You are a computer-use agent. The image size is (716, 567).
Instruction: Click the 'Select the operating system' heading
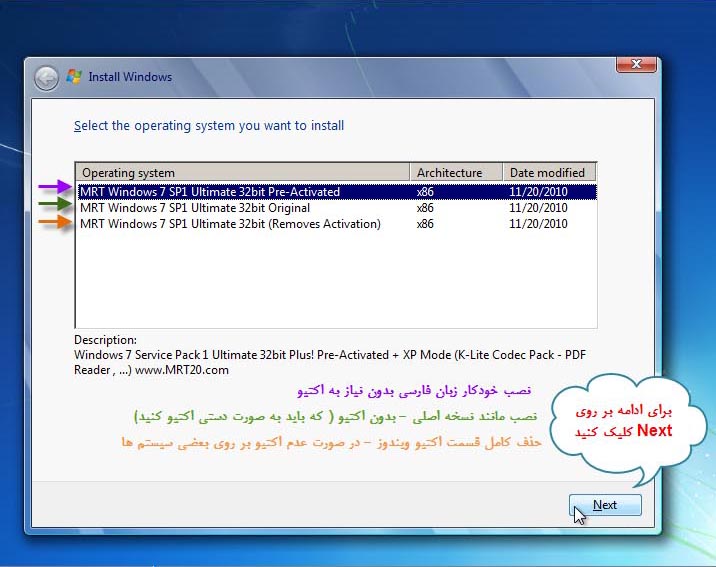[209, 126]
